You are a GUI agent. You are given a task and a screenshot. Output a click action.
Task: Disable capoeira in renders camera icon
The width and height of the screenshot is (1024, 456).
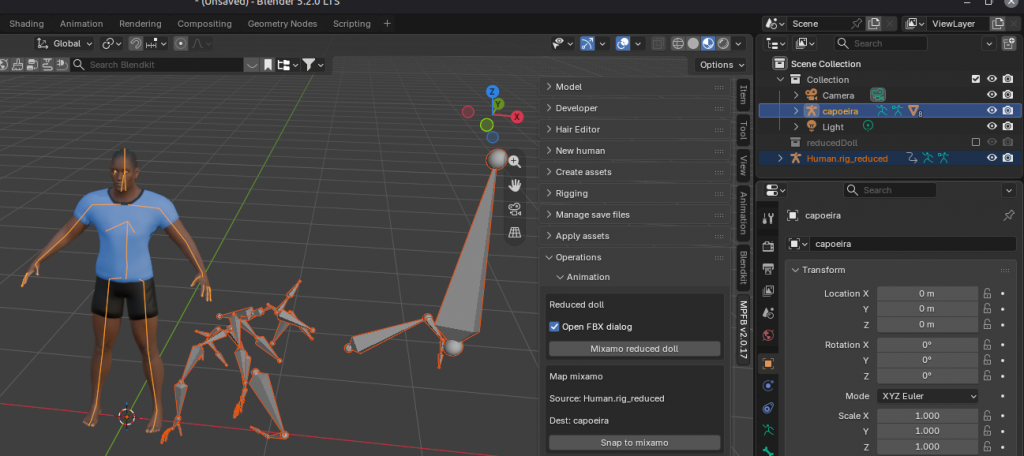[x=1008, y=110]
